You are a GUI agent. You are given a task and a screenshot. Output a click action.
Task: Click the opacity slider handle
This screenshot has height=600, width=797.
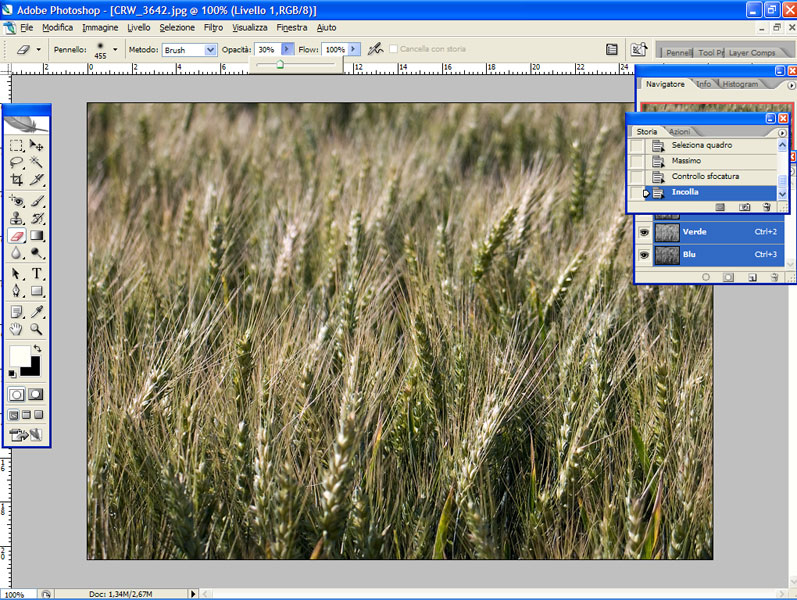pyautogui.click(x=280, y=64)
